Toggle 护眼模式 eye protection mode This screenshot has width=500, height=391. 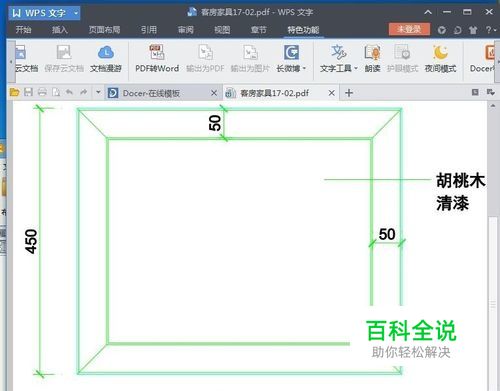[x=402, y=59]
